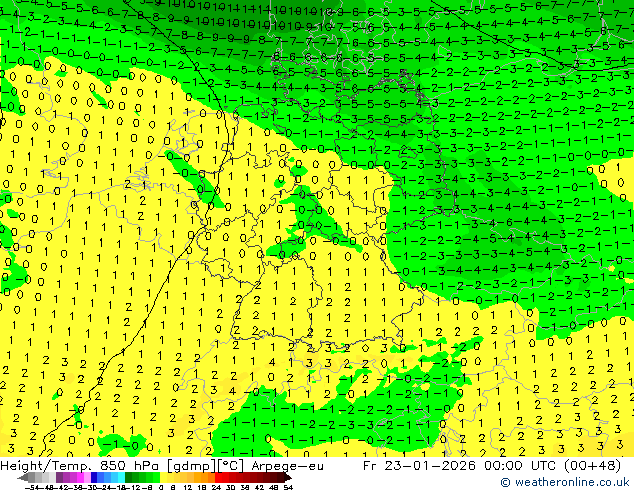Click the bright yellow legend swatch at 0
This screenshot has height=490, width=634.
pos(163,477)
